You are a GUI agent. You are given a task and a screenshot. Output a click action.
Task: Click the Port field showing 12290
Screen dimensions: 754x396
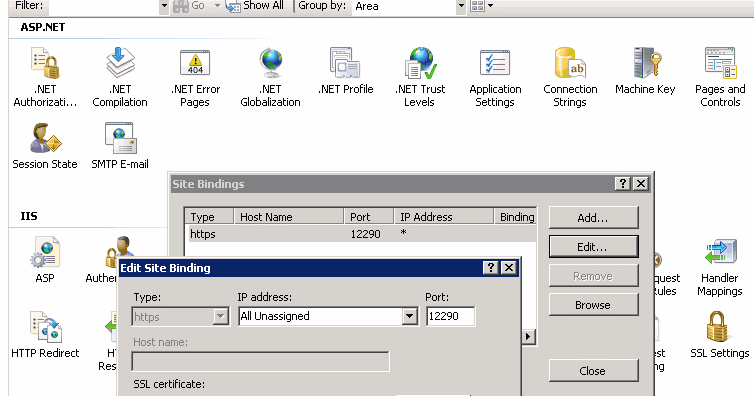coord(451,316)
